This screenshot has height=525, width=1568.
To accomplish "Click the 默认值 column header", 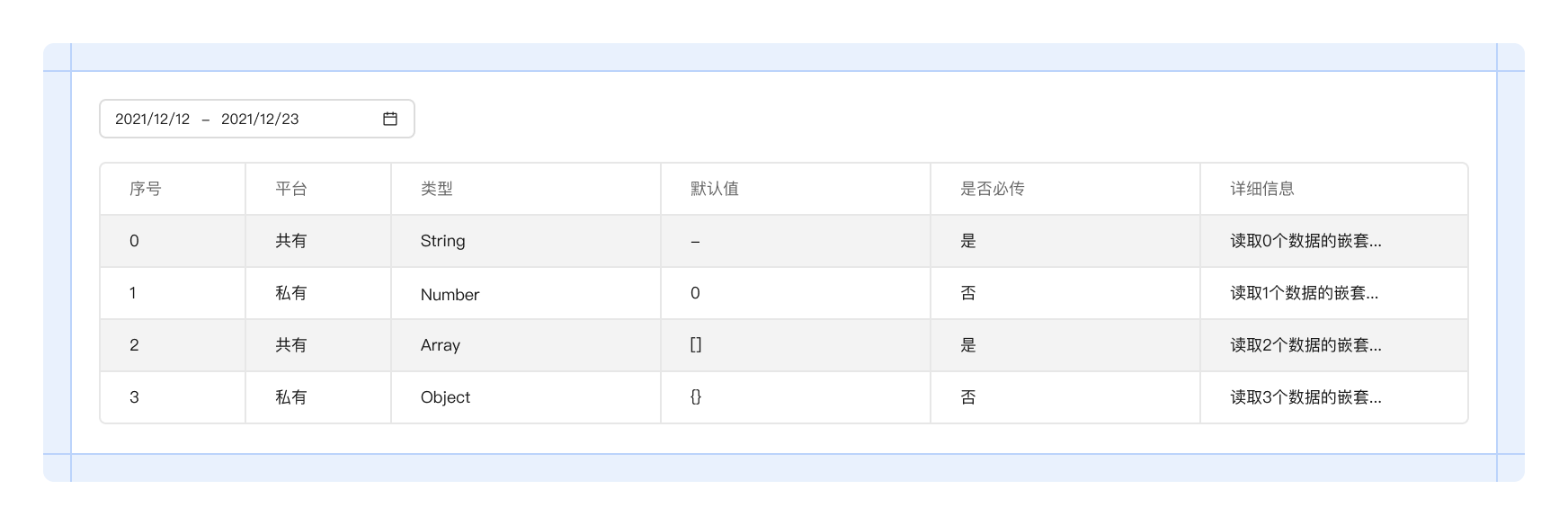I will coord(715,189).
